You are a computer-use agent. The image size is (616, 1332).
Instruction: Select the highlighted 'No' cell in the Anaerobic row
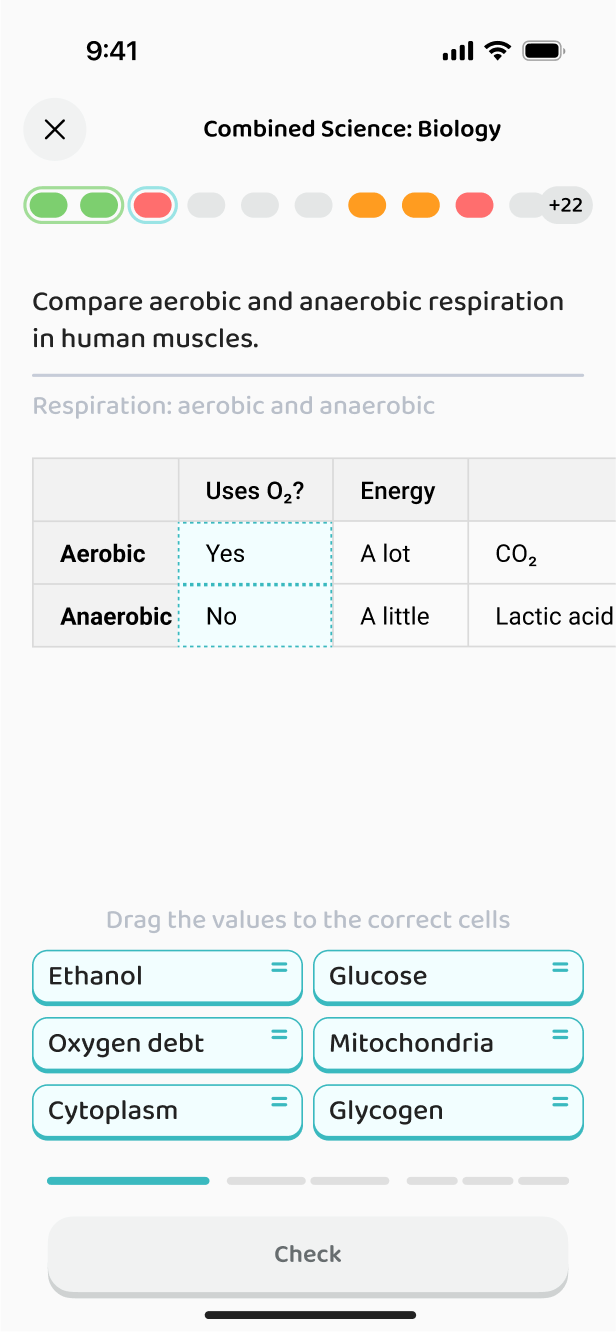(255, 616)
